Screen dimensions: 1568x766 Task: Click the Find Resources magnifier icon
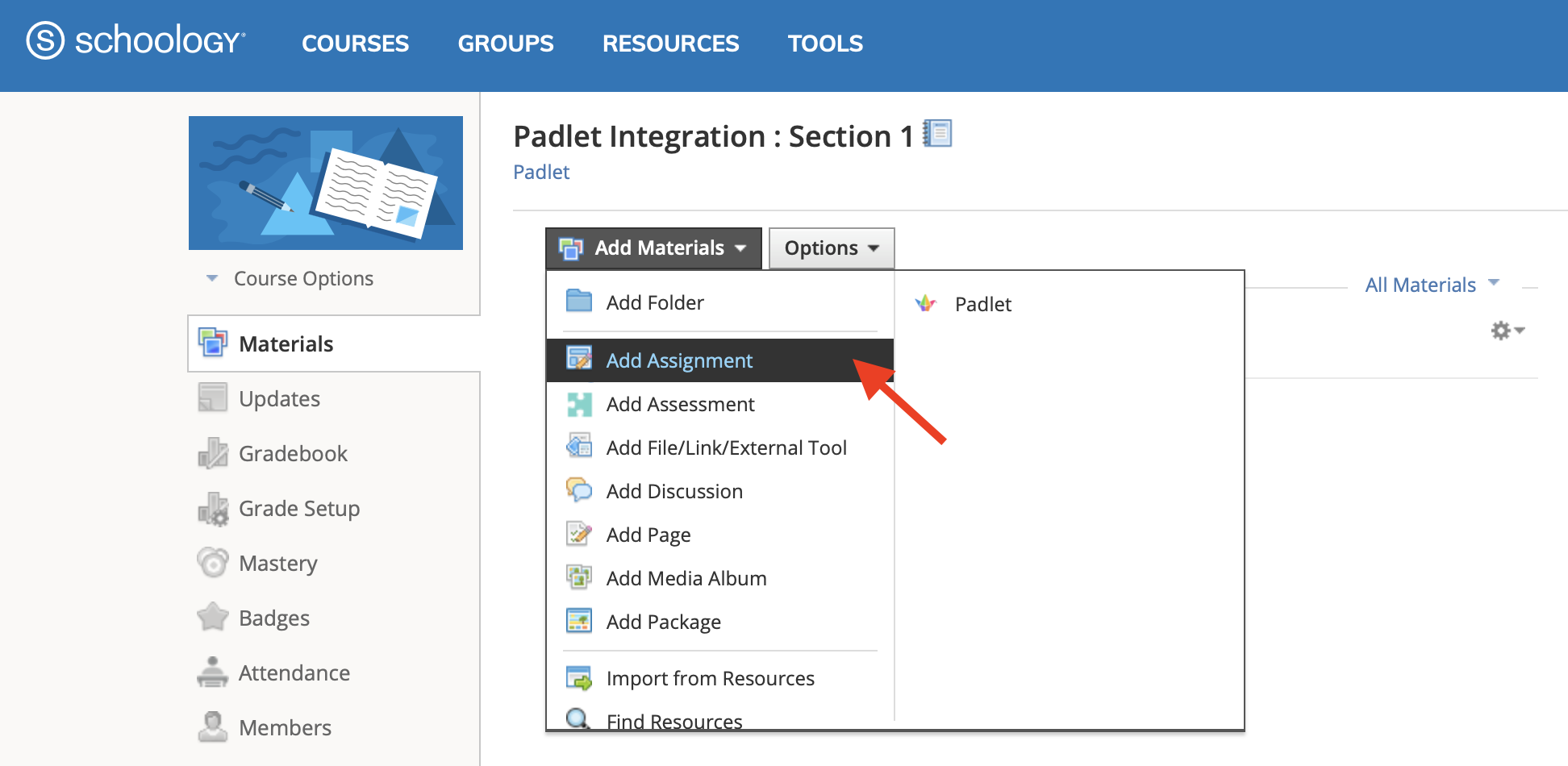tap(578, 718)
